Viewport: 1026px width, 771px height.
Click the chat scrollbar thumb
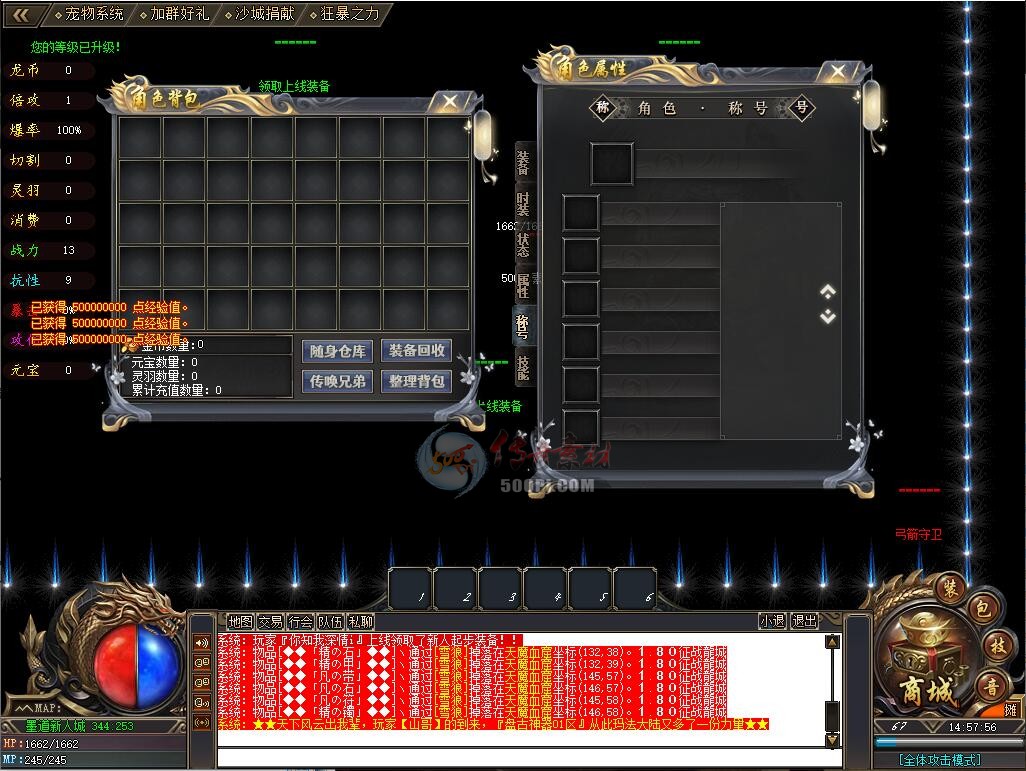[832, 716]
